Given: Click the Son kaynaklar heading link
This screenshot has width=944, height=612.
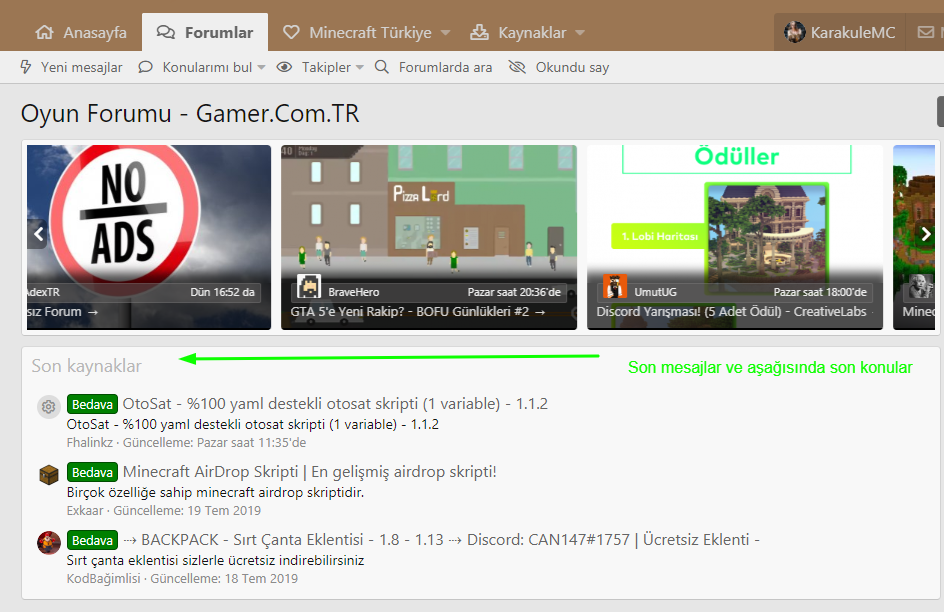Looking at the screenshot, I should [x=86, y=366].
